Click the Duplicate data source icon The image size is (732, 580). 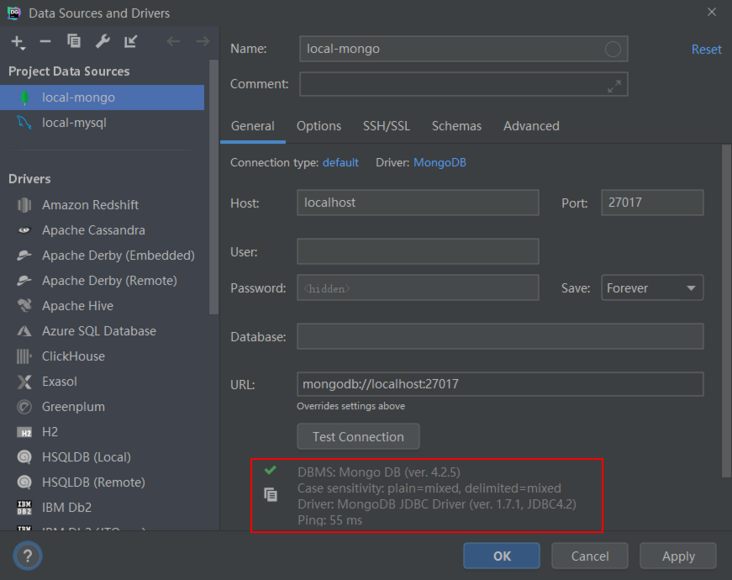click(74, 42)
